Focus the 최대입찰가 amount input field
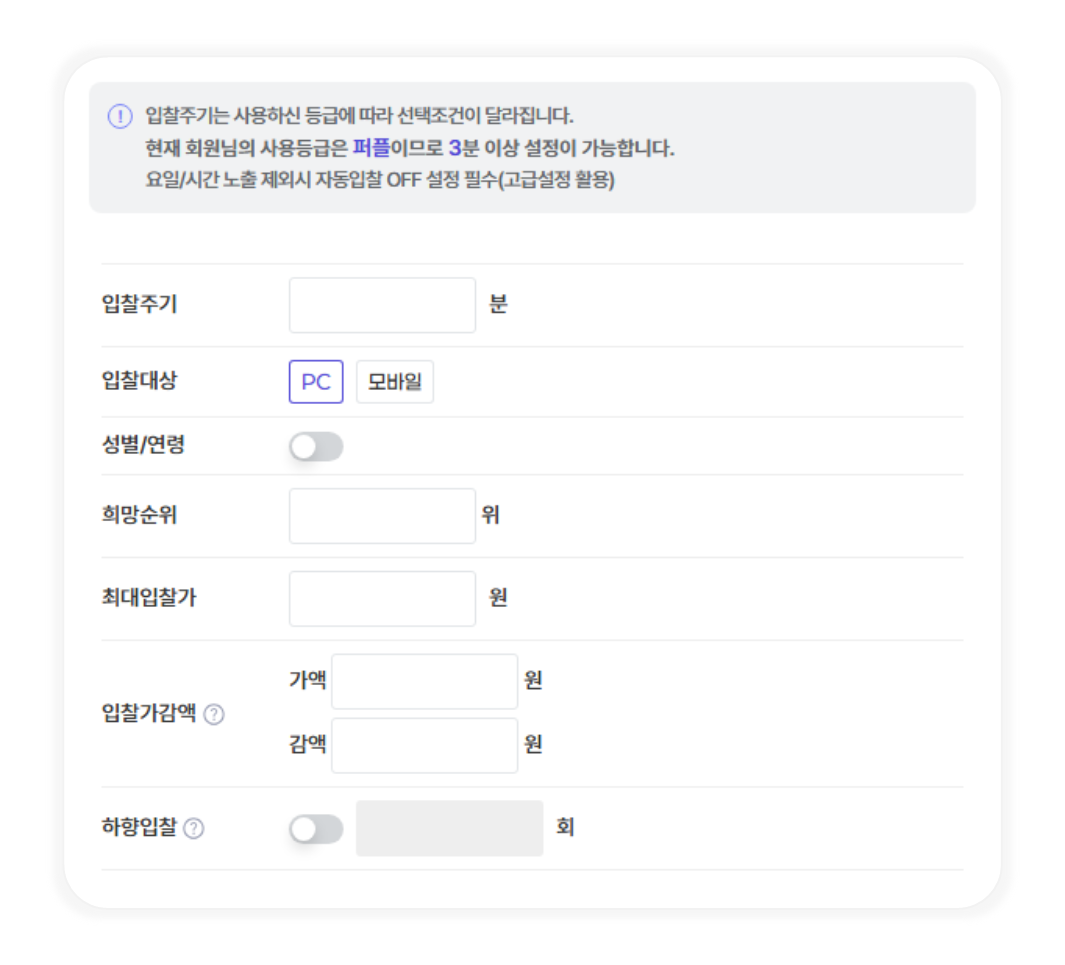 (382, 598)
